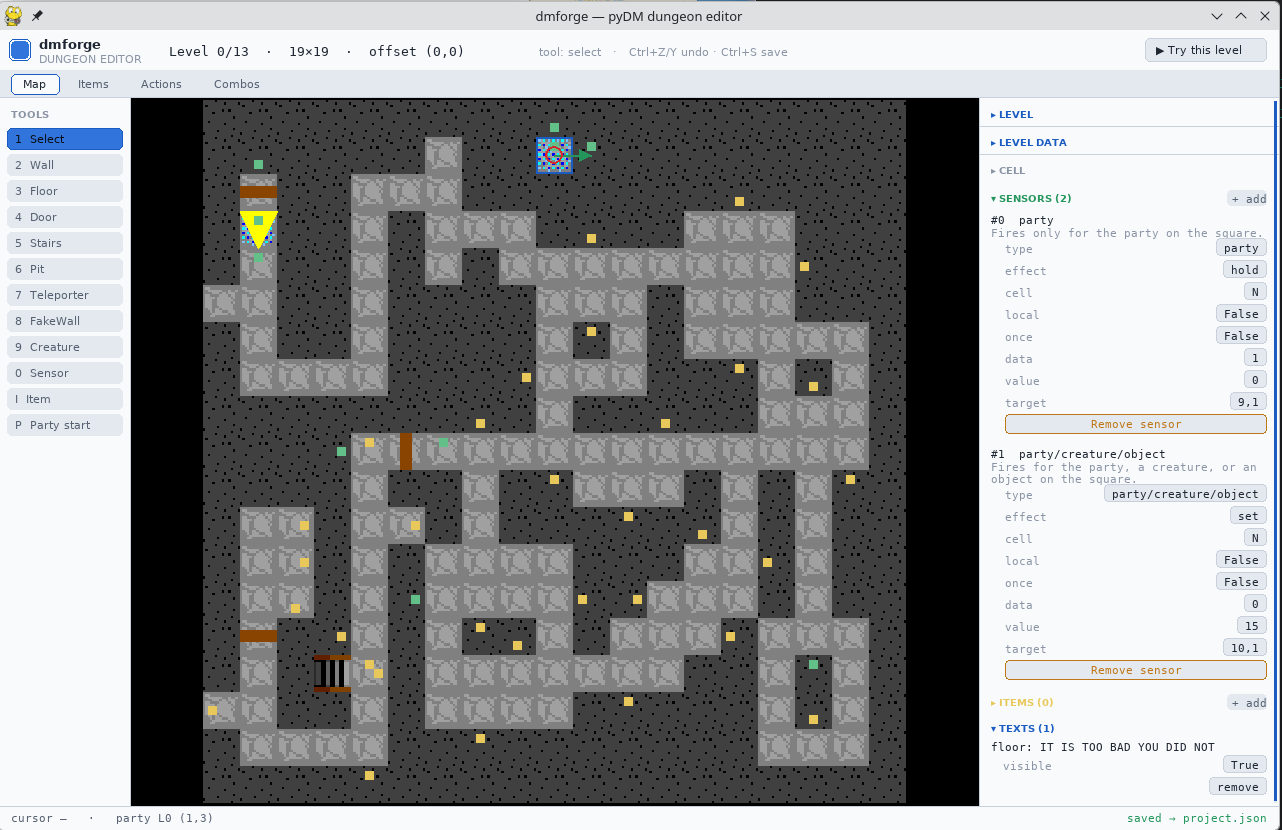Remove sensor #1 party/creature/object
1282x830 pixels.
(1136, 670)
